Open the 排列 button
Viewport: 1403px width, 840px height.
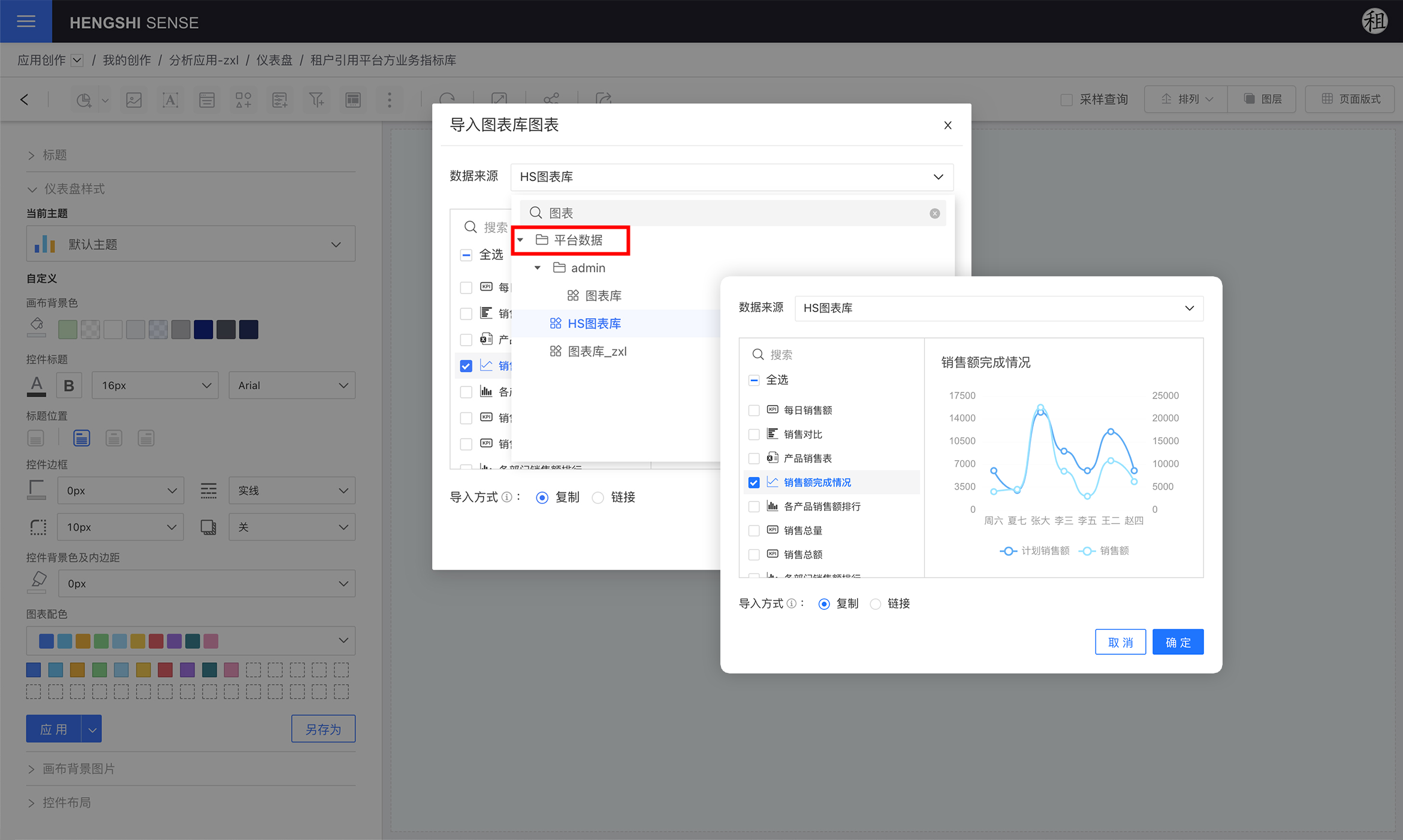coord(1186,99)
